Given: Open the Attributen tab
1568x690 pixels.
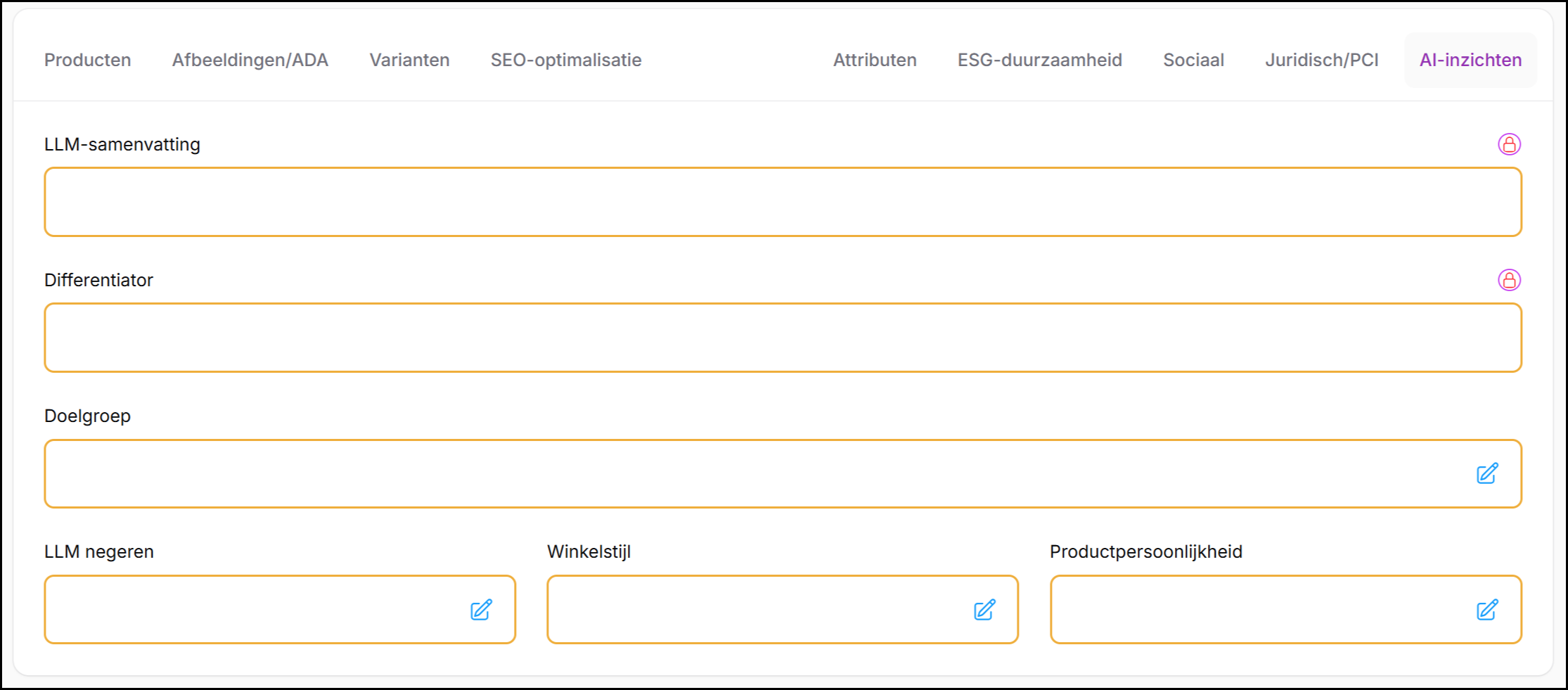Looking at the screenshot, I should (875, 60).
